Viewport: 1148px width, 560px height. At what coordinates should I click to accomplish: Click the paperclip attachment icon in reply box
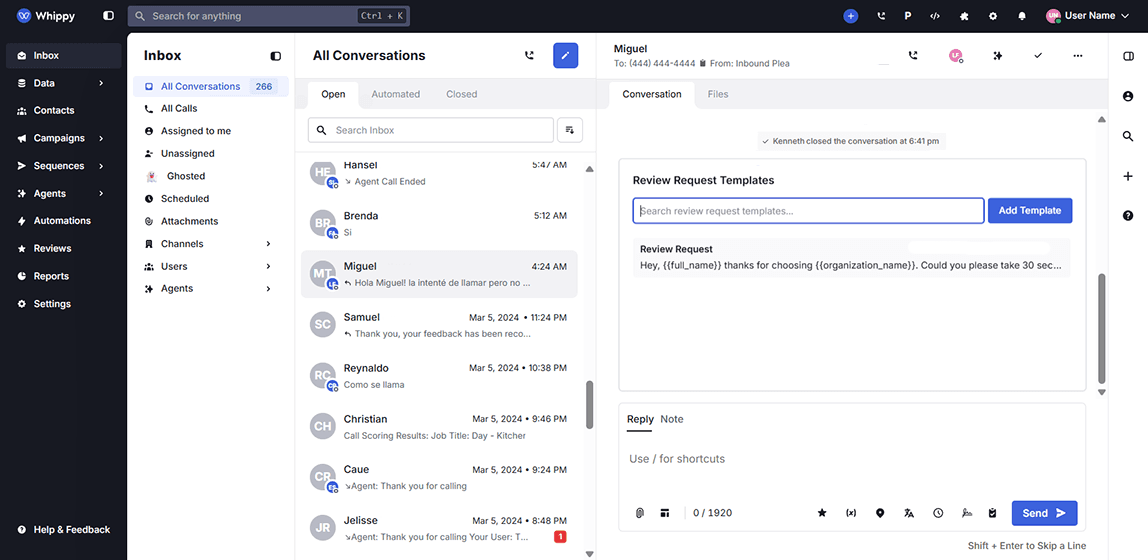(x=640, y=513)
